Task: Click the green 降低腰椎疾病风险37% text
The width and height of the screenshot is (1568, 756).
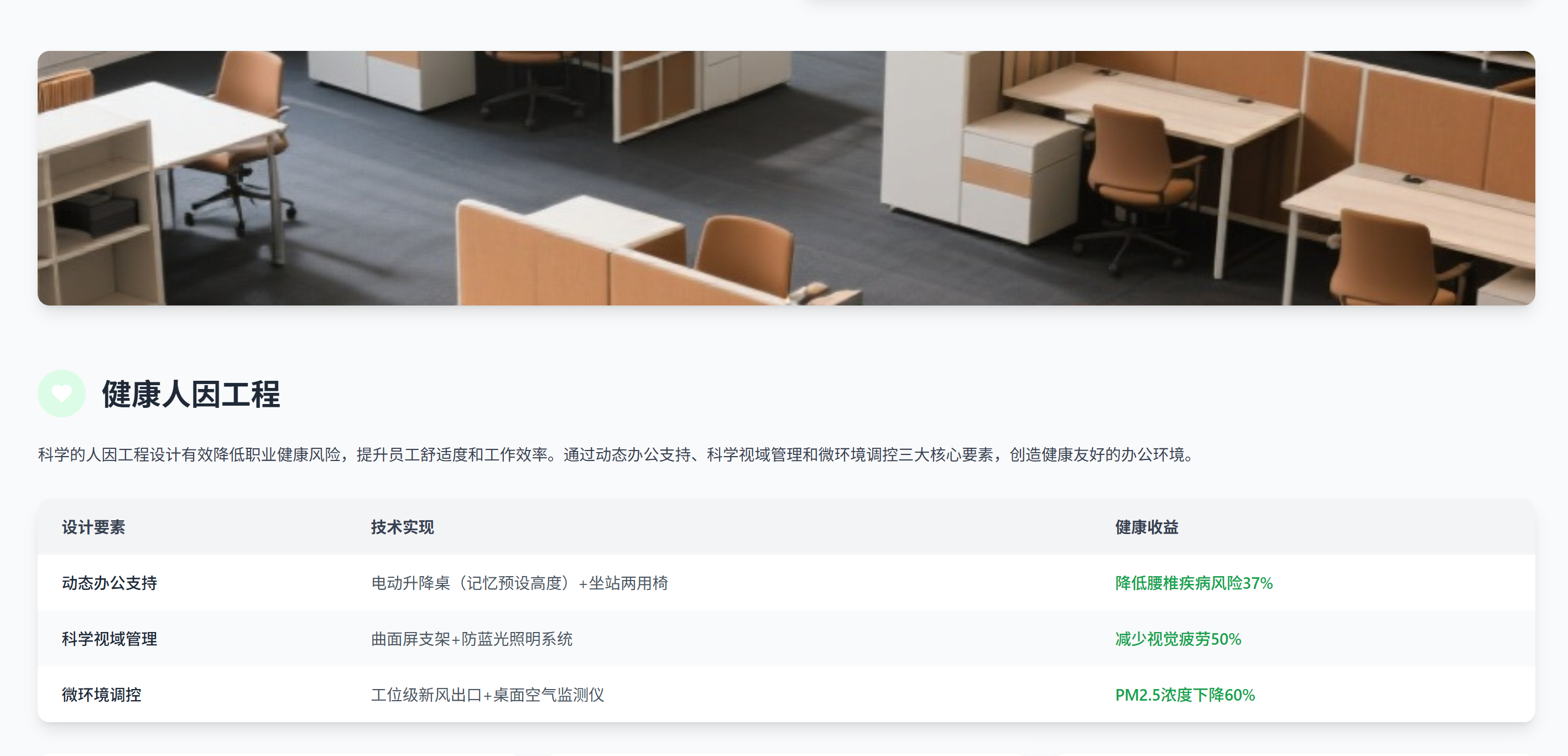Action: point(1194,583)
